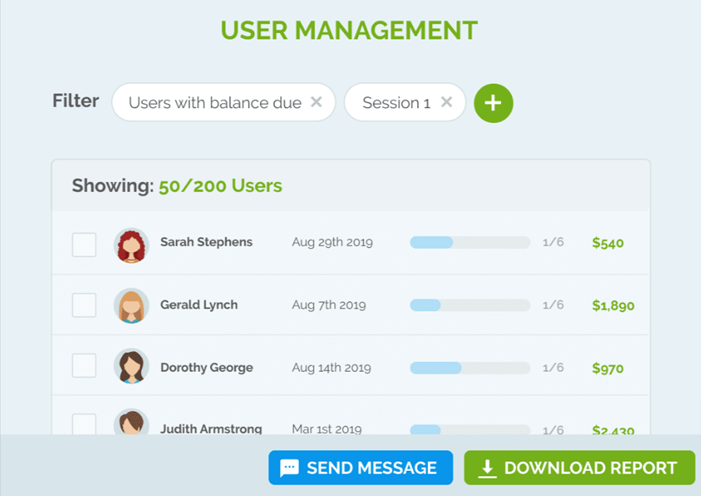Image resolution: width=701 pixels, height=496 pixels.
Task: Click Dorothy George's avatar
Action: pos(131,367)
